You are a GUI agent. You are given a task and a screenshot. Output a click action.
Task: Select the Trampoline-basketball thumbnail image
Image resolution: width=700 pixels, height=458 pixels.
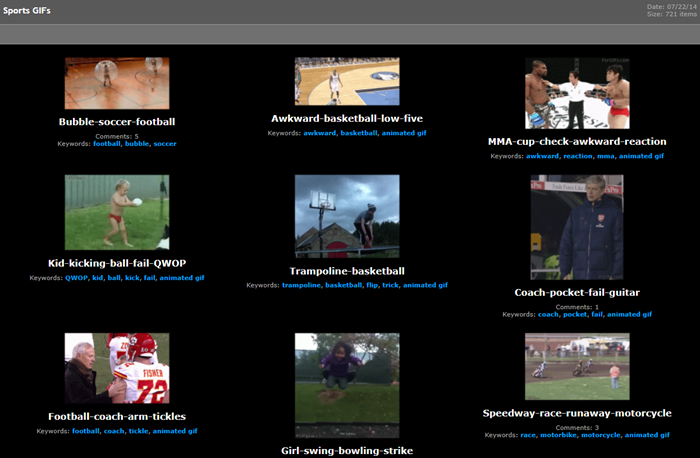click(x=347, y=217)
